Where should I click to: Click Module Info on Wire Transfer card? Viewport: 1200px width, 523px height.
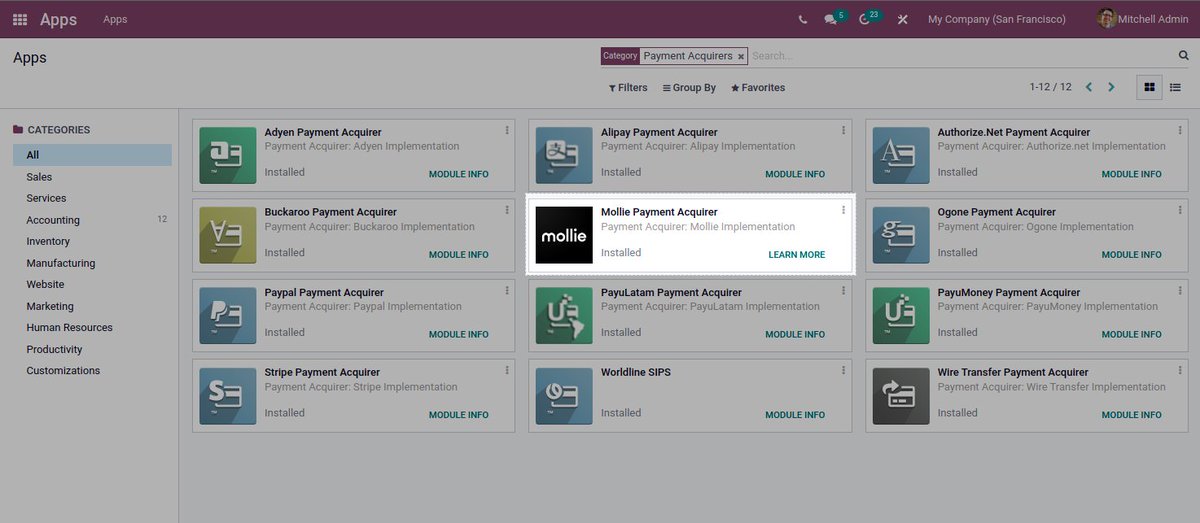click(x=1132, y=414)
